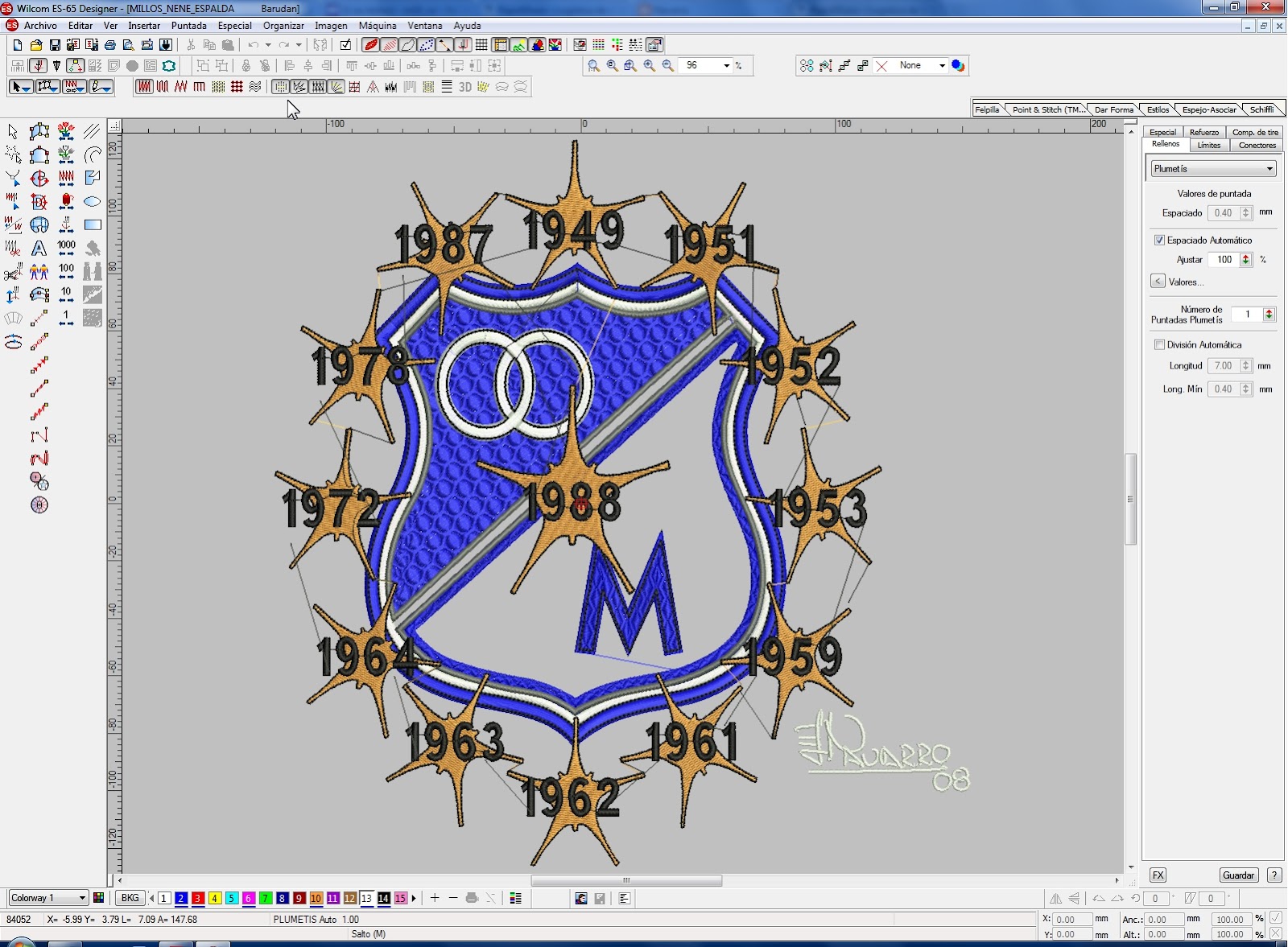
Task: Open the Colorway 1 dropdown
Action: [x=81, y=898]
